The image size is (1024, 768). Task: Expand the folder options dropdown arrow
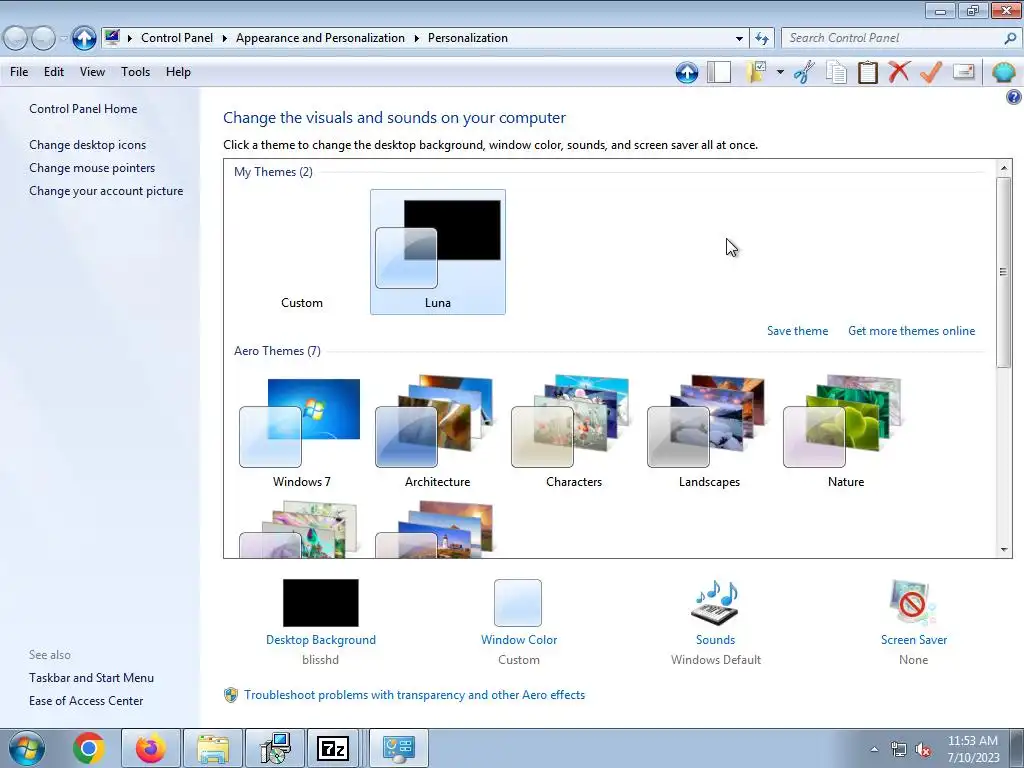click(x=780, y=72)
